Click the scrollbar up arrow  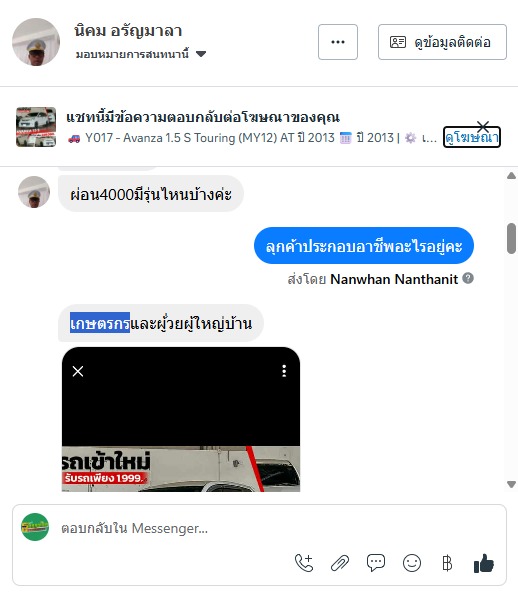click(512, 176)
